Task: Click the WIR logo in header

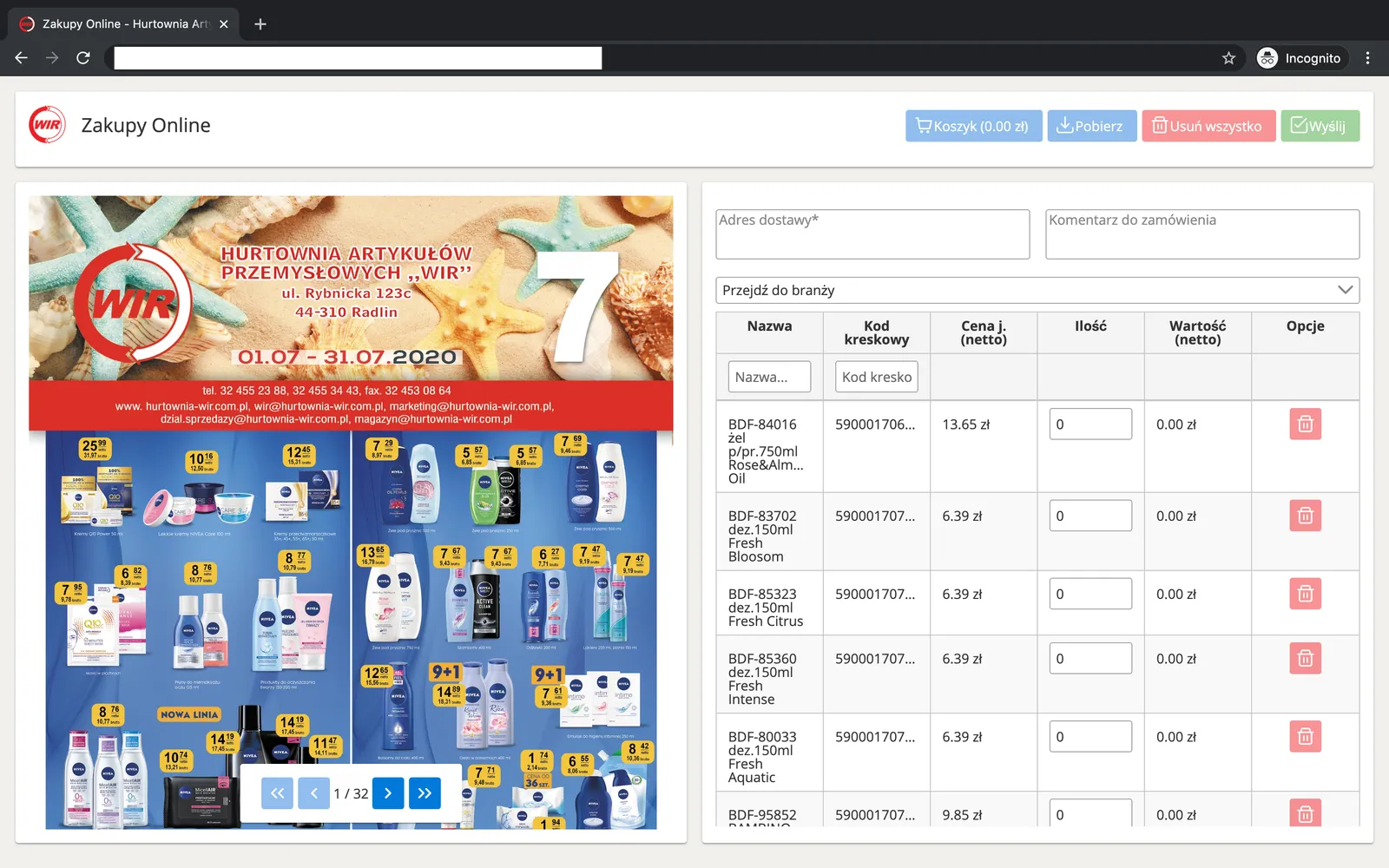Action: tap(47, 125)
